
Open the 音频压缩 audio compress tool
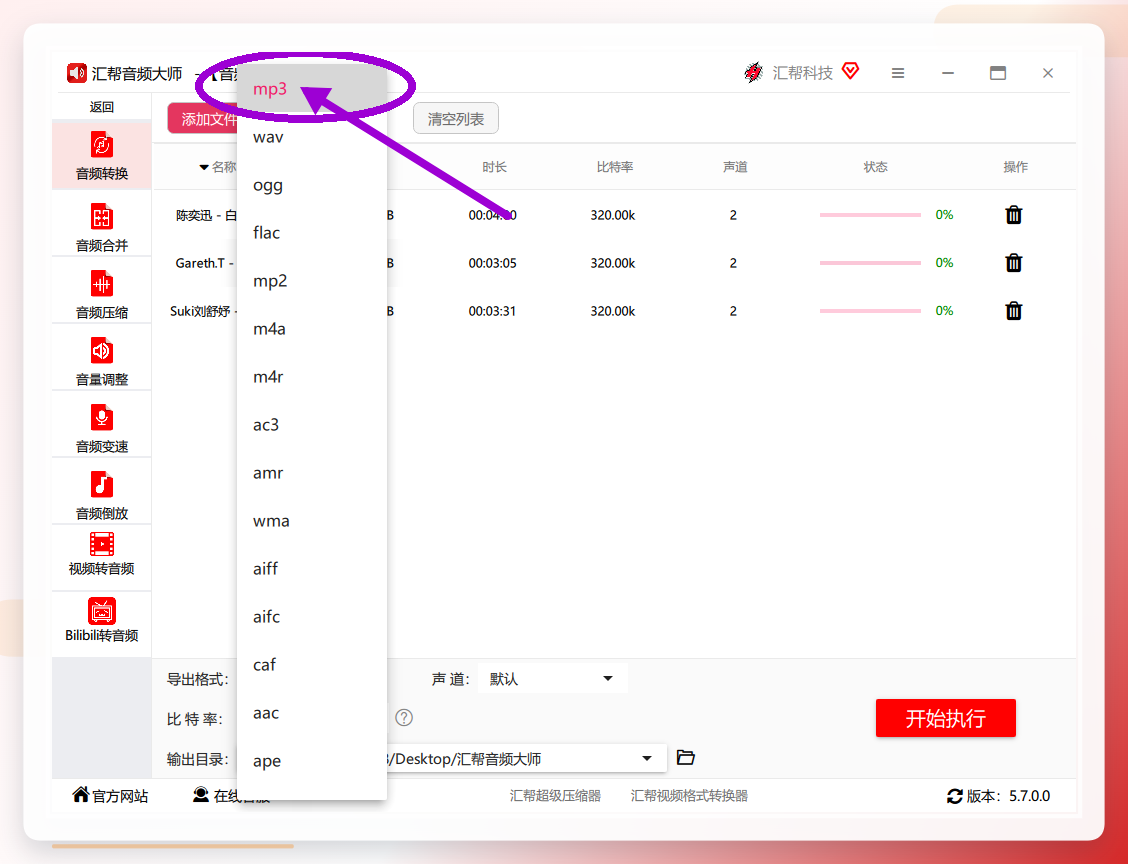click(x=101, y=294)
